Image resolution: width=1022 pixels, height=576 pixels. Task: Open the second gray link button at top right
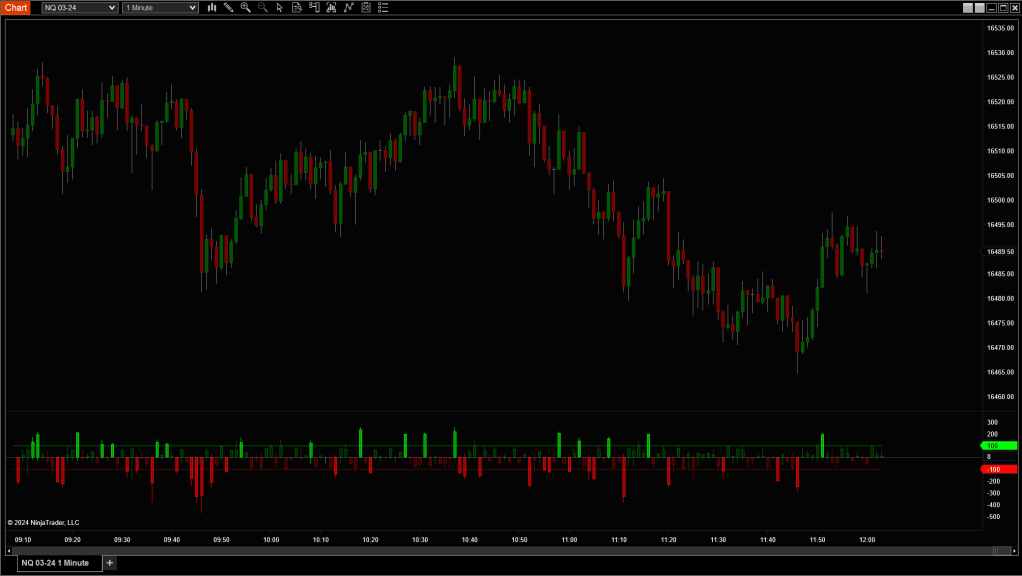click(979, 7)
